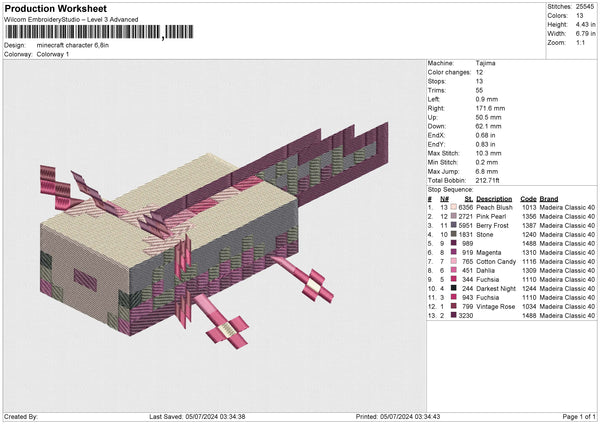Click the 'N#' column header

click(x=444, y=199)
